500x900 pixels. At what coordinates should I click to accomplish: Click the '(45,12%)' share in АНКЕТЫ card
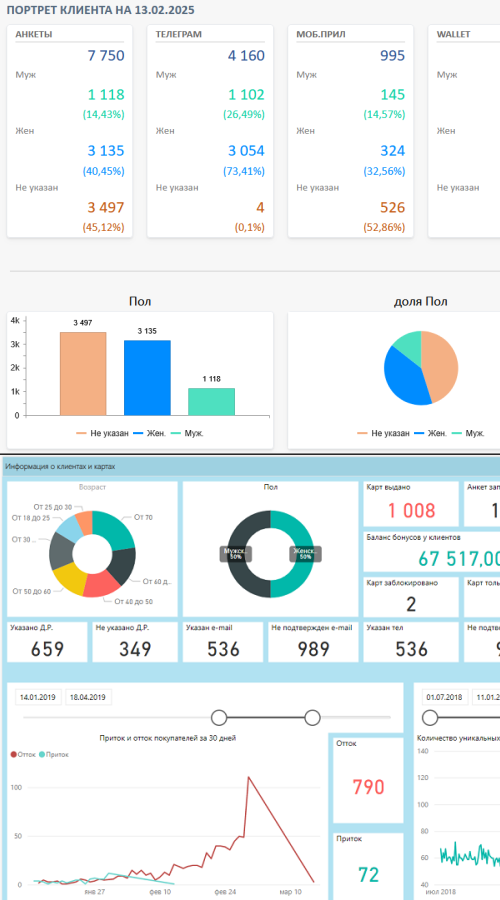click(103, 227)
